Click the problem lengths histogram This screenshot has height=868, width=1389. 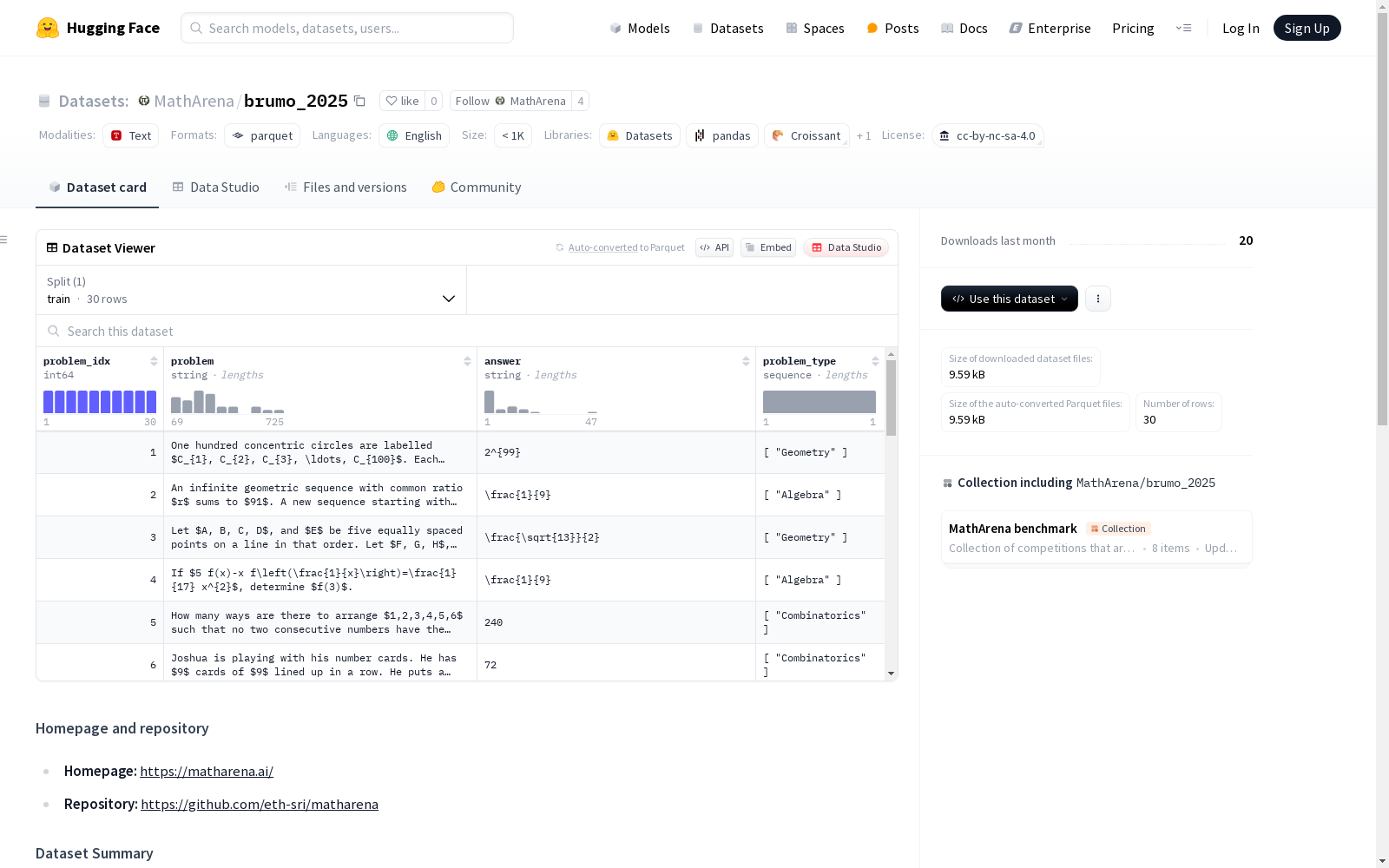[x=227, y=402]
